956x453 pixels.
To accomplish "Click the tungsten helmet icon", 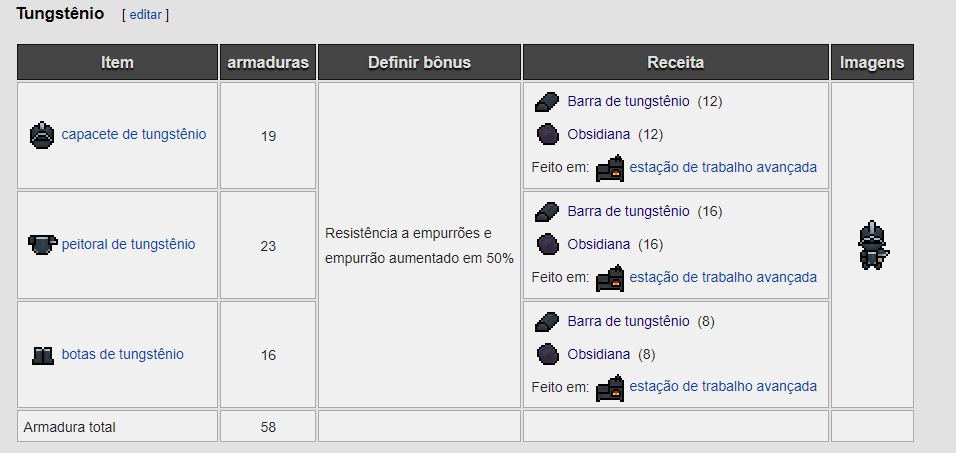I will pos(41,134).
